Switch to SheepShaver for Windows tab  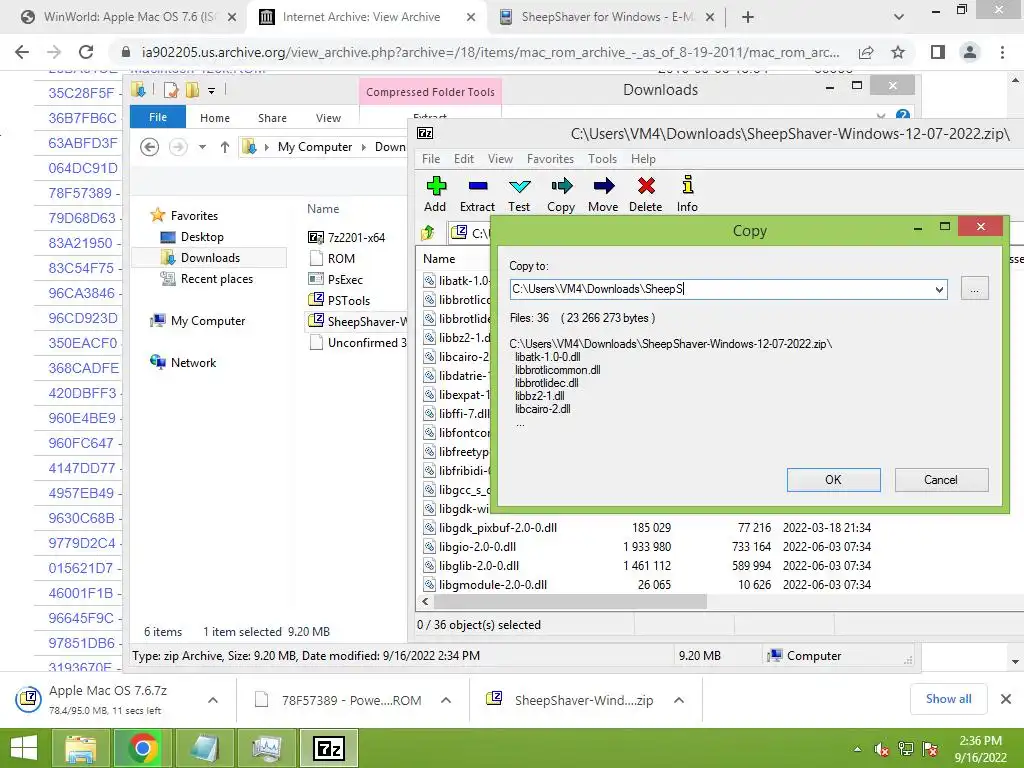click(x=607, y=17)
